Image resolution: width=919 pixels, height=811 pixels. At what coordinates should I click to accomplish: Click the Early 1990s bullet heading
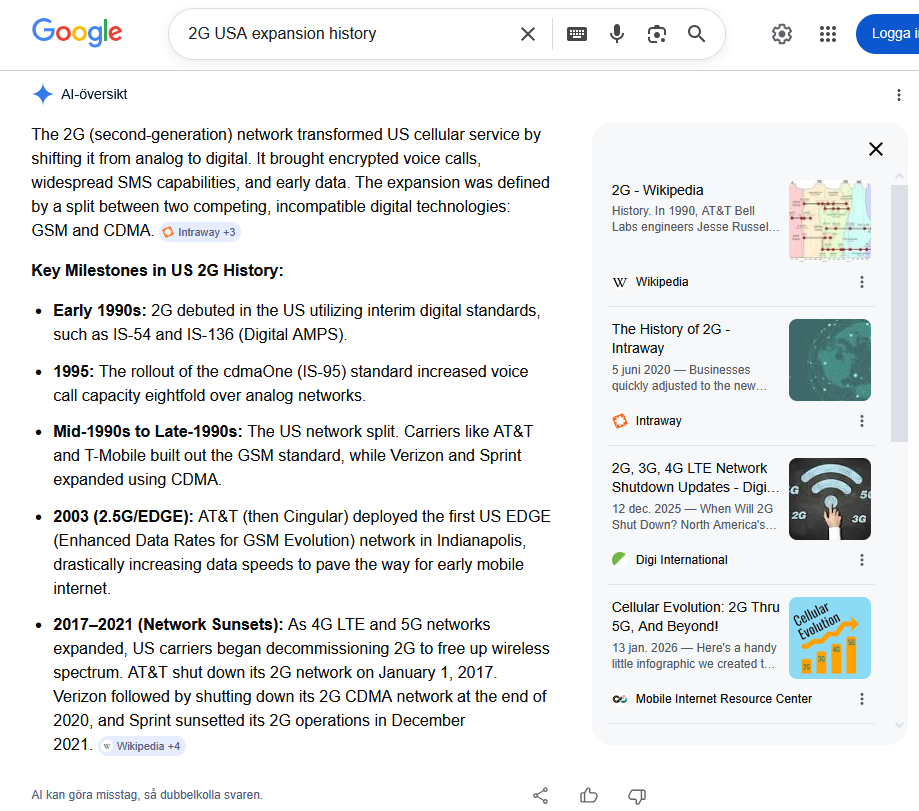100,310
